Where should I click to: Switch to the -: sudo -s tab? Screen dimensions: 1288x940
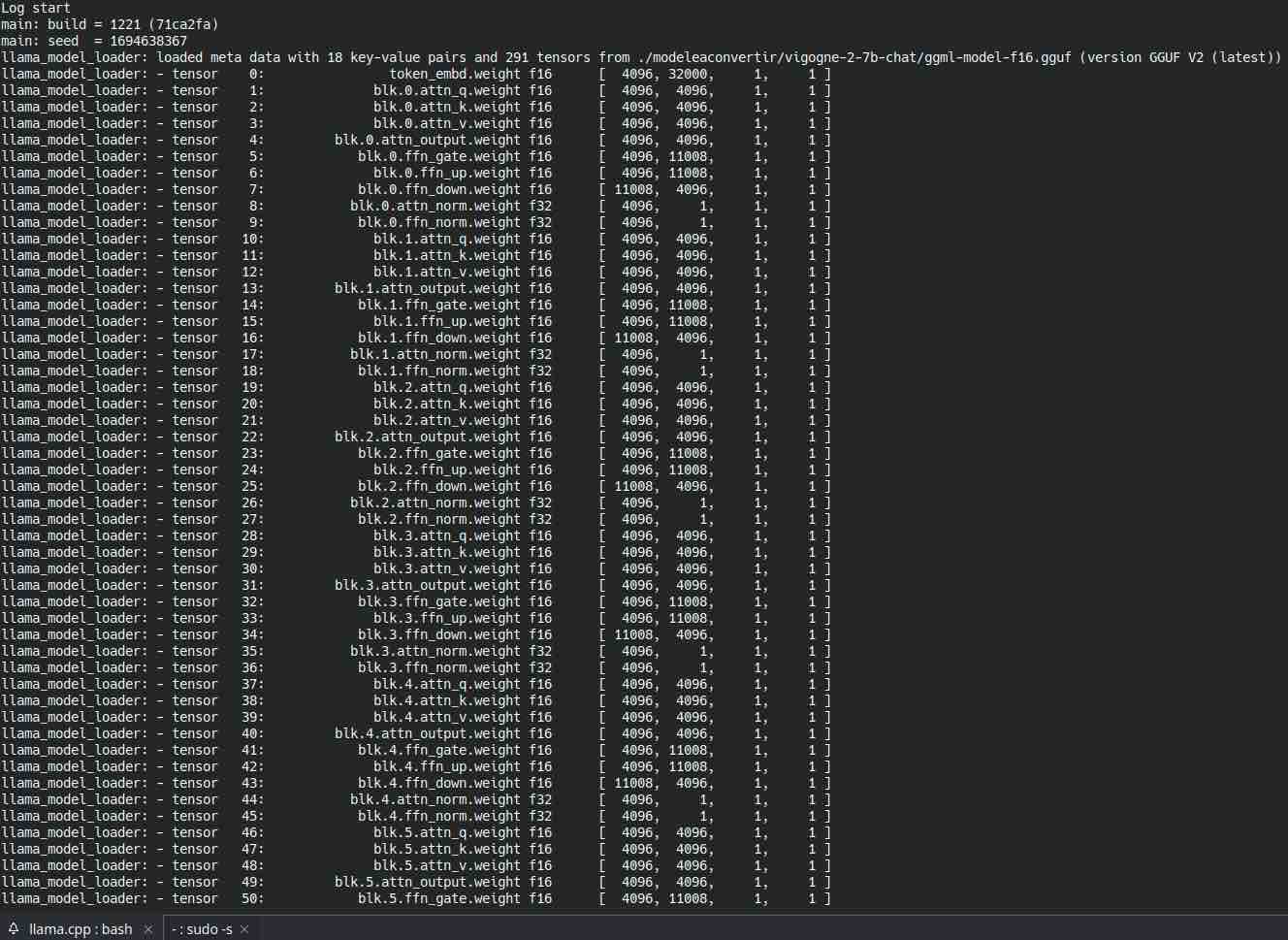click(202, 929)
